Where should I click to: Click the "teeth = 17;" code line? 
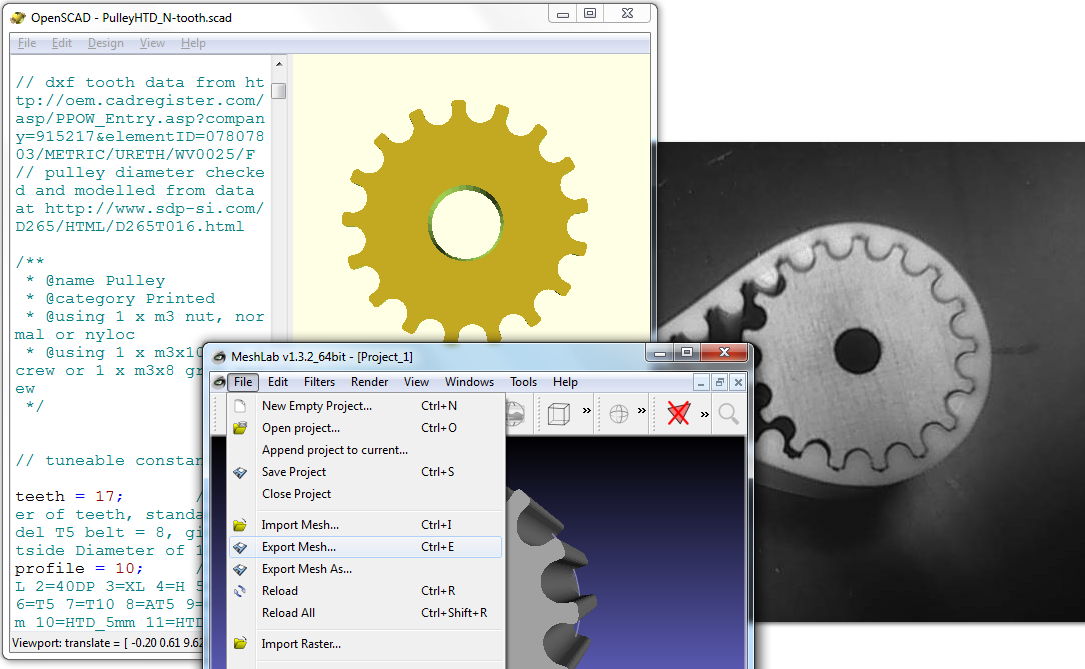click(69, 497)
